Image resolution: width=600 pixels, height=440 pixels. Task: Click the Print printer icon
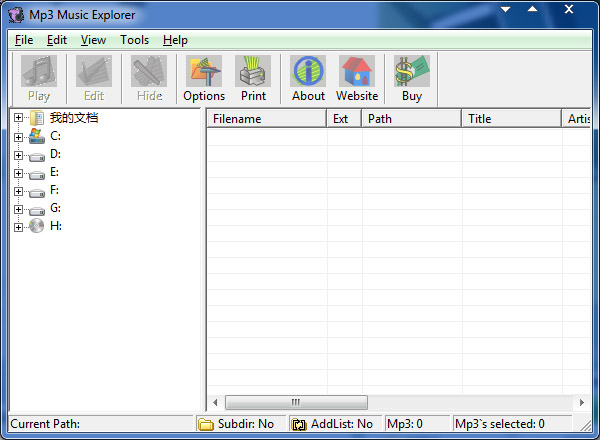click(253, 72)
